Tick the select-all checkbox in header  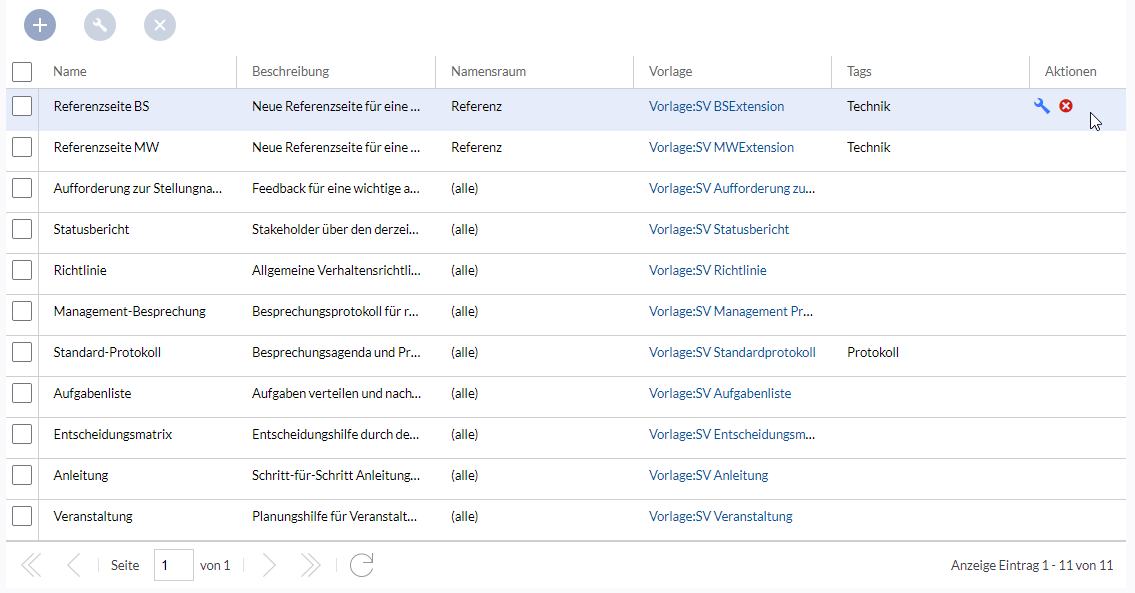[22, 72]
